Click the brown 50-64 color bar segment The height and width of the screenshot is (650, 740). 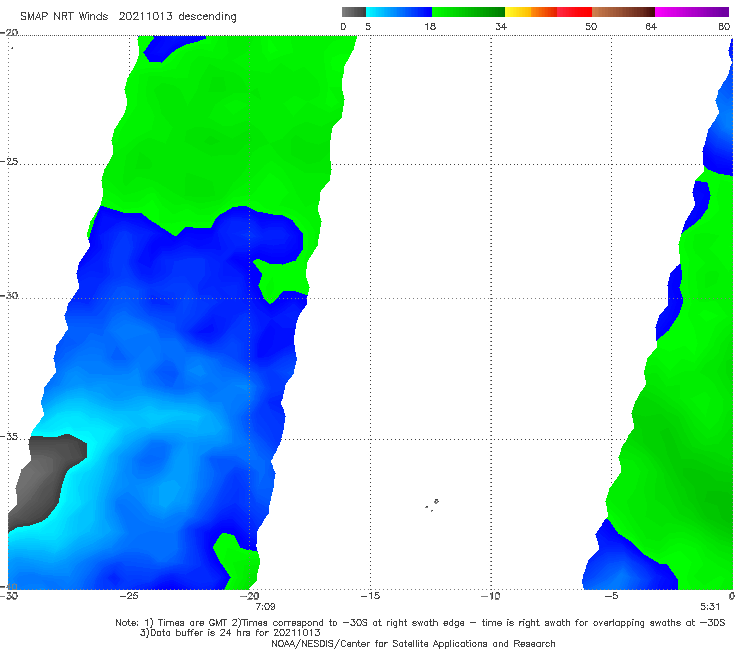tap(623, 12)
